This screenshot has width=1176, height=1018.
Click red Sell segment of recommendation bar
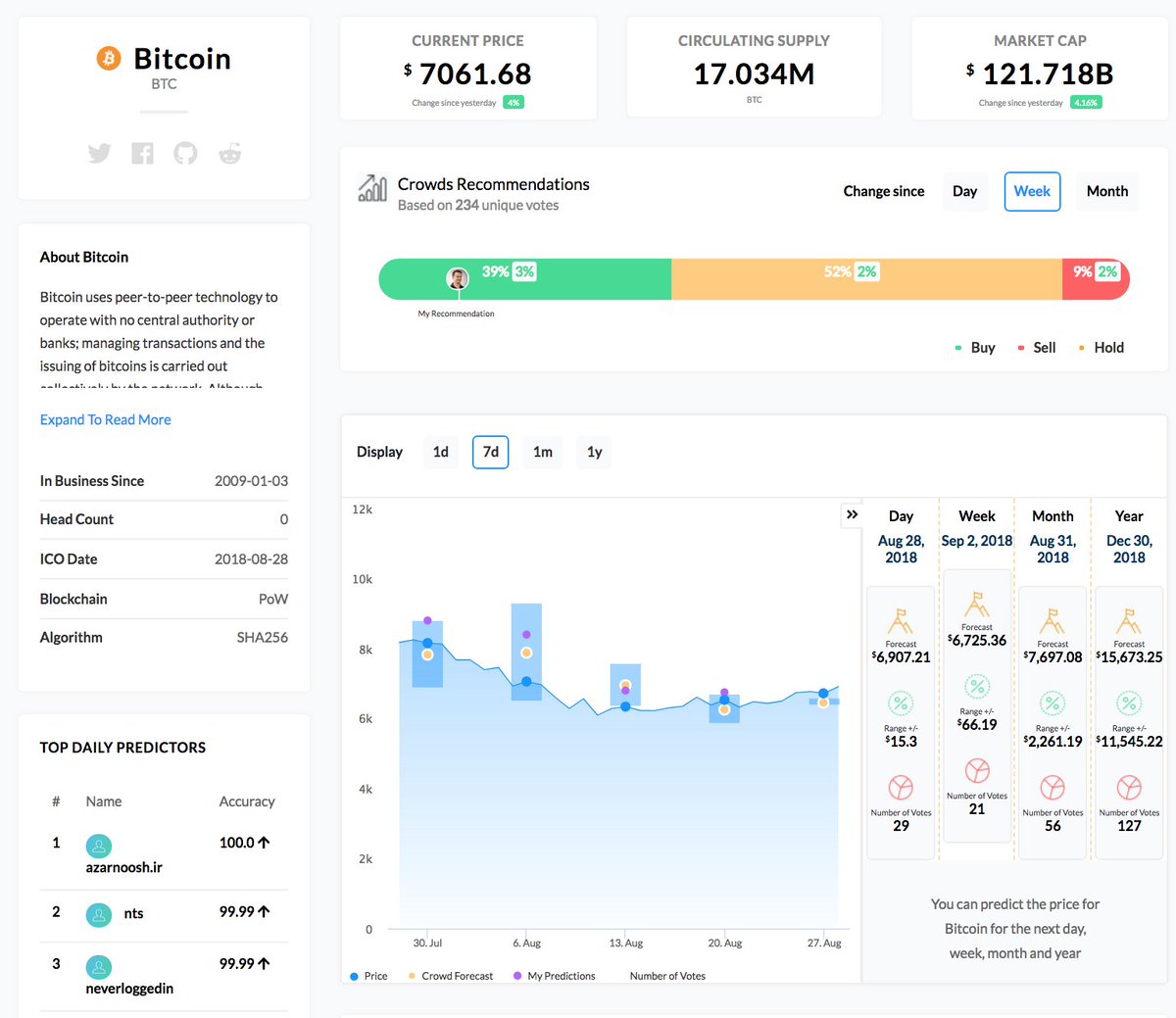(x=1096, y=279)
